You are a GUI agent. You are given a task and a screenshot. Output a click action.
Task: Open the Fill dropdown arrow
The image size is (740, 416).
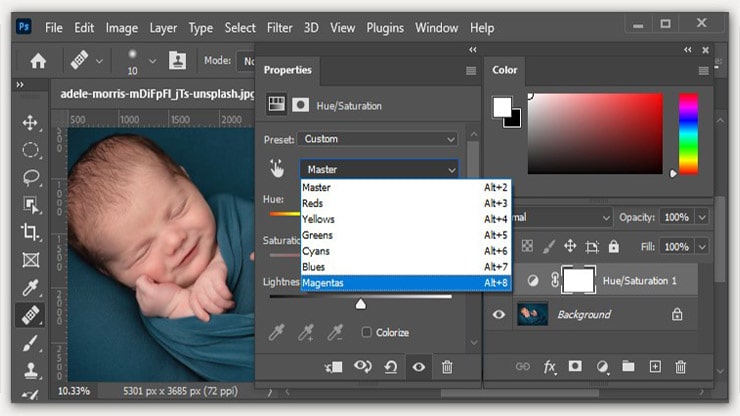click(702, 247)
